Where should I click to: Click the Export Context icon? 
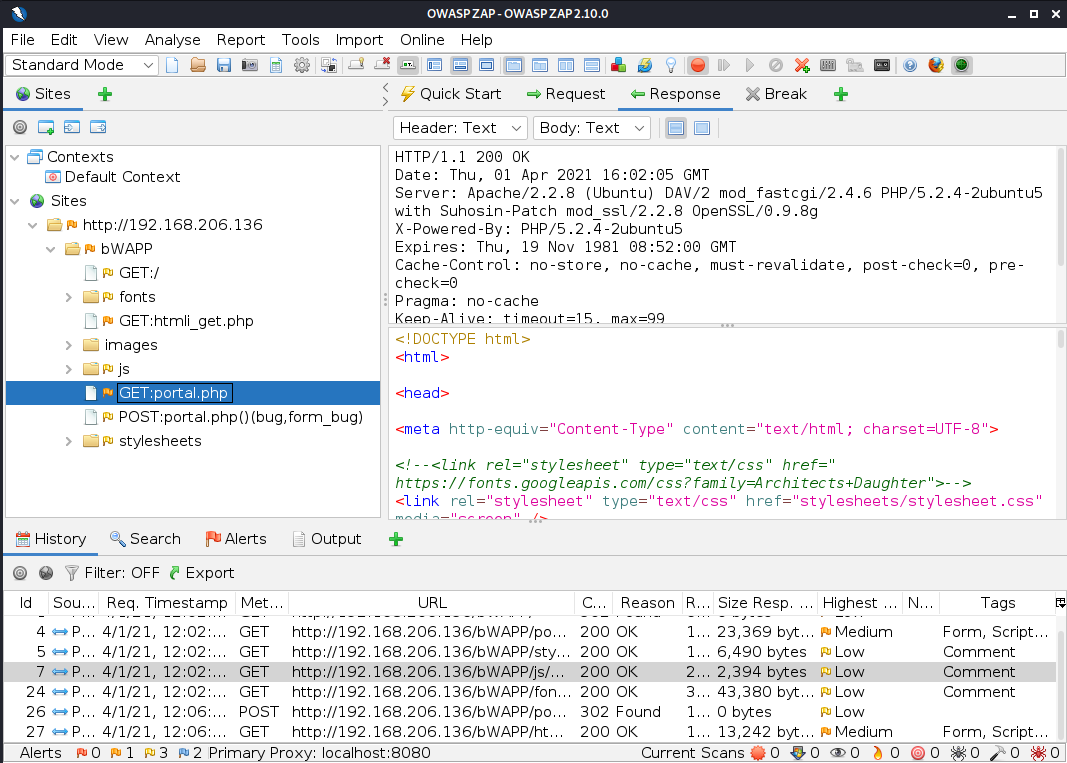click(x=98, y=127)
